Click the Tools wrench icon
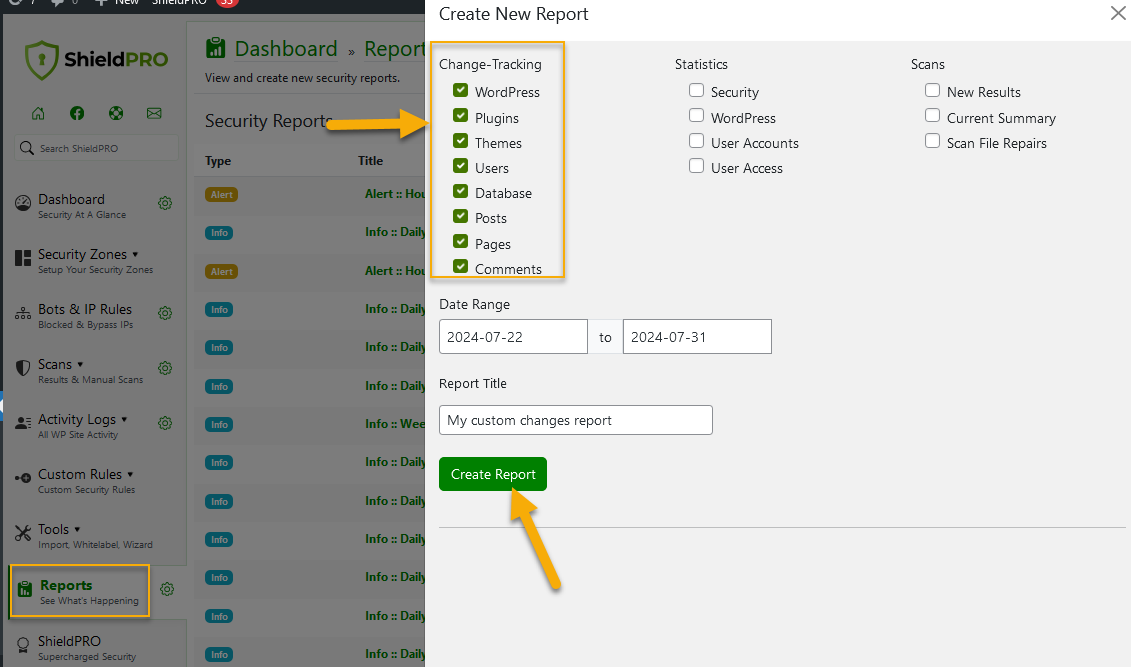The height and width of the screenshot is (667, 1131). tap(23, 533)
